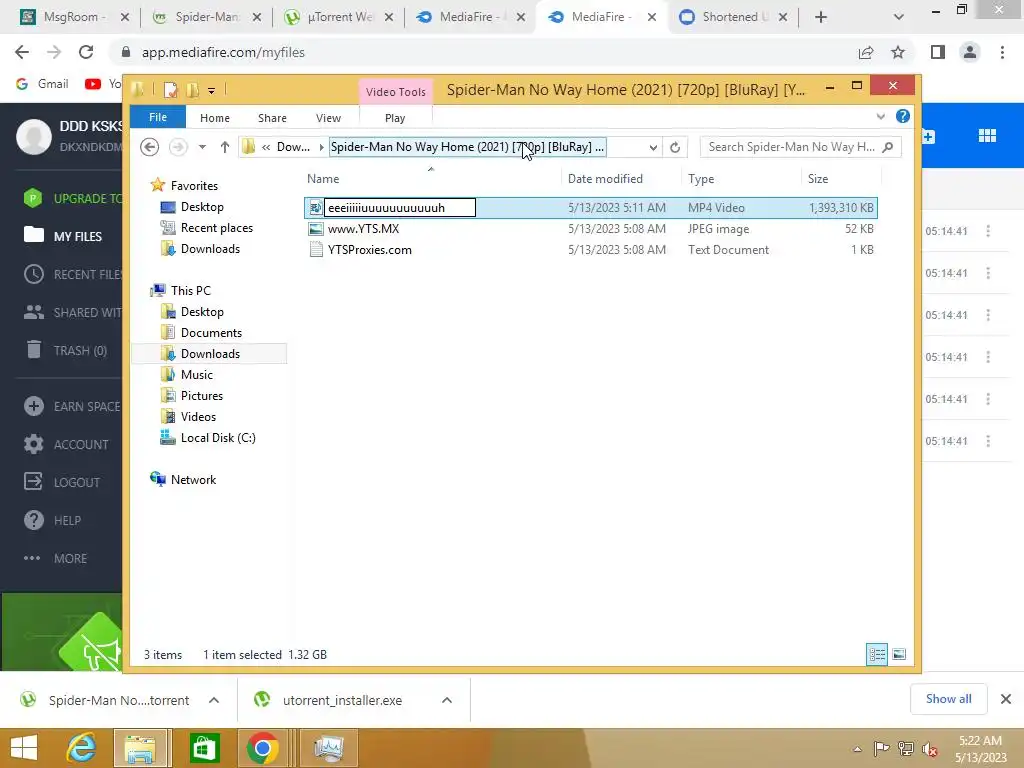Open Windows Start button
Viewport: 1024px width, 768px height.
24,748
